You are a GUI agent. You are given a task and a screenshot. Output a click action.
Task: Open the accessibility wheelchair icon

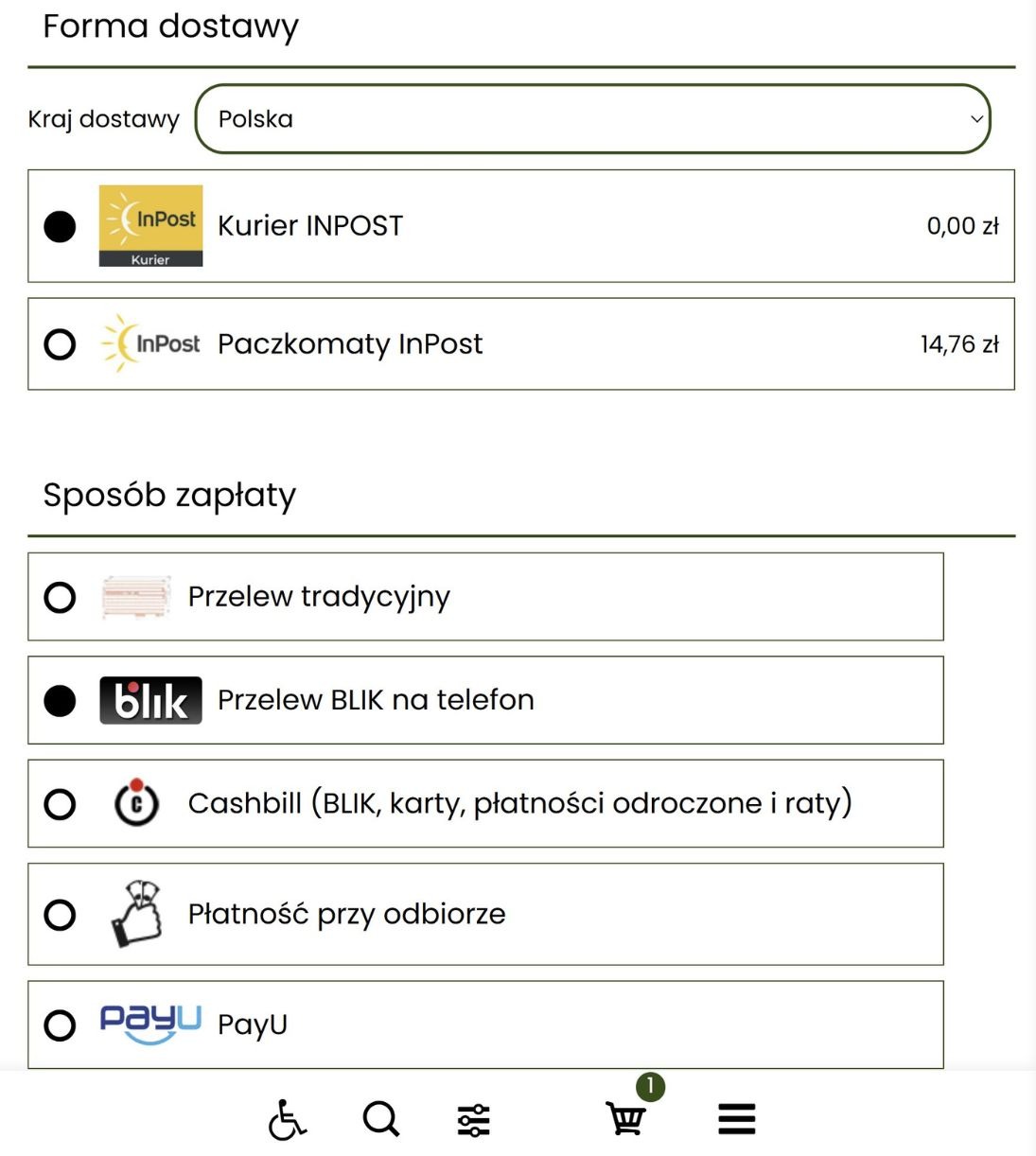pos(288,1119)
